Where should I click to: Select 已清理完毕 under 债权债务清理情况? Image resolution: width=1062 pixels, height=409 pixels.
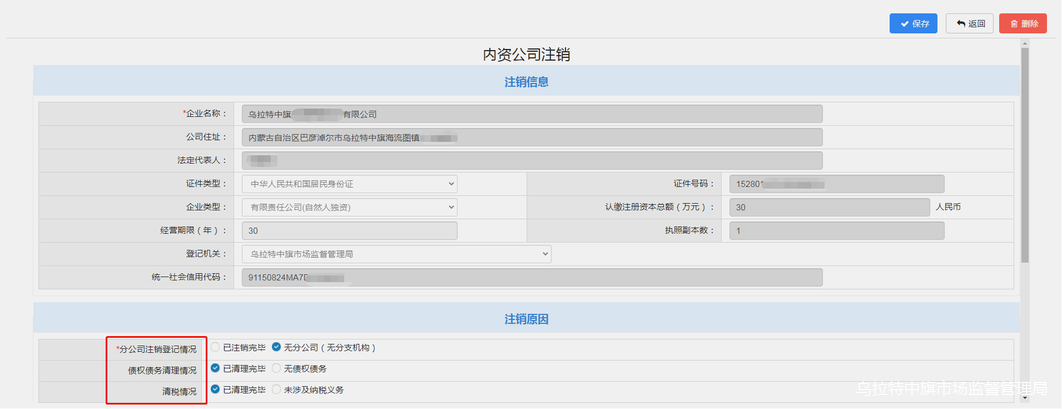pos(216,369)
